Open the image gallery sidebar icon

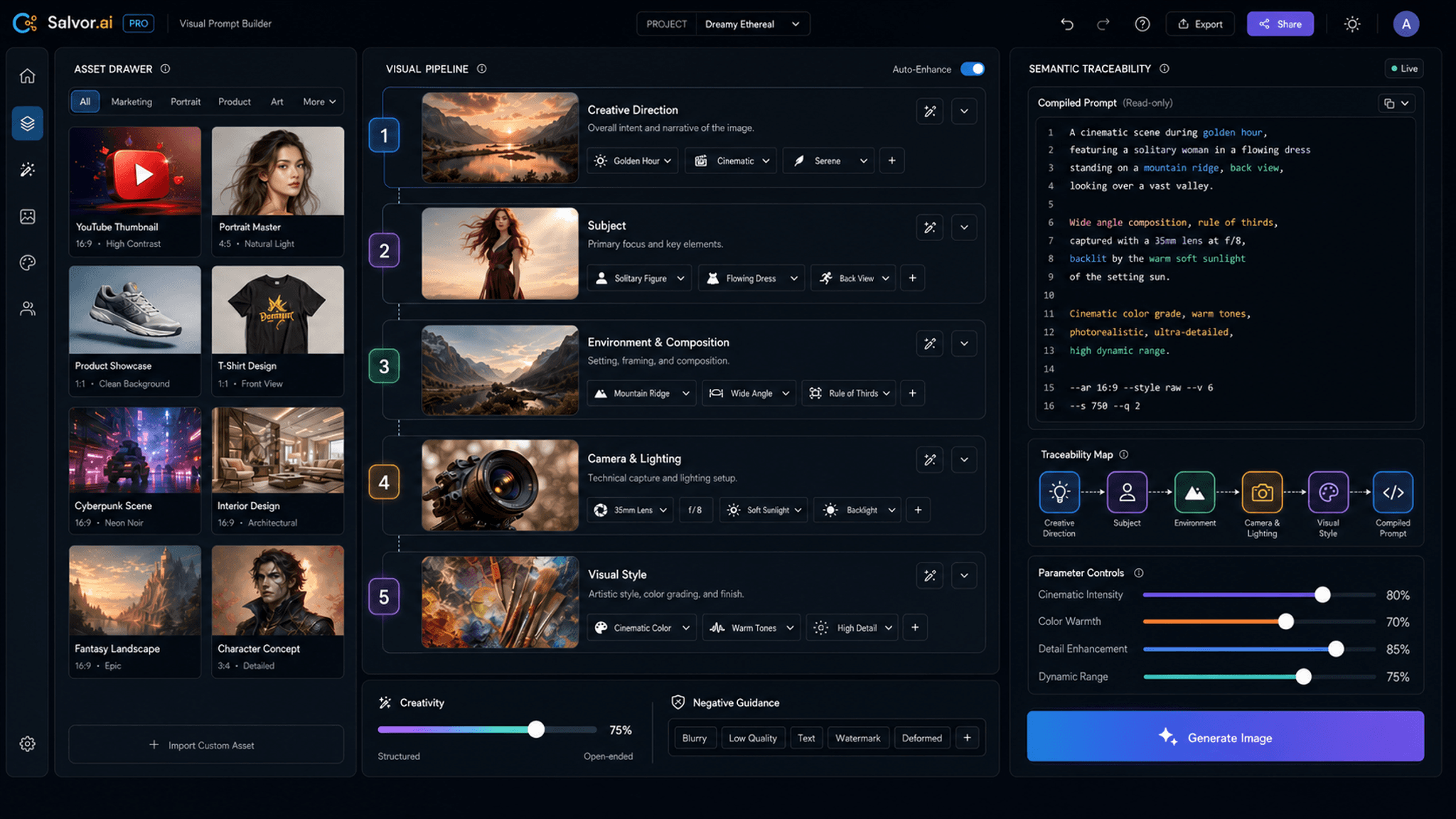coord(27,216)
